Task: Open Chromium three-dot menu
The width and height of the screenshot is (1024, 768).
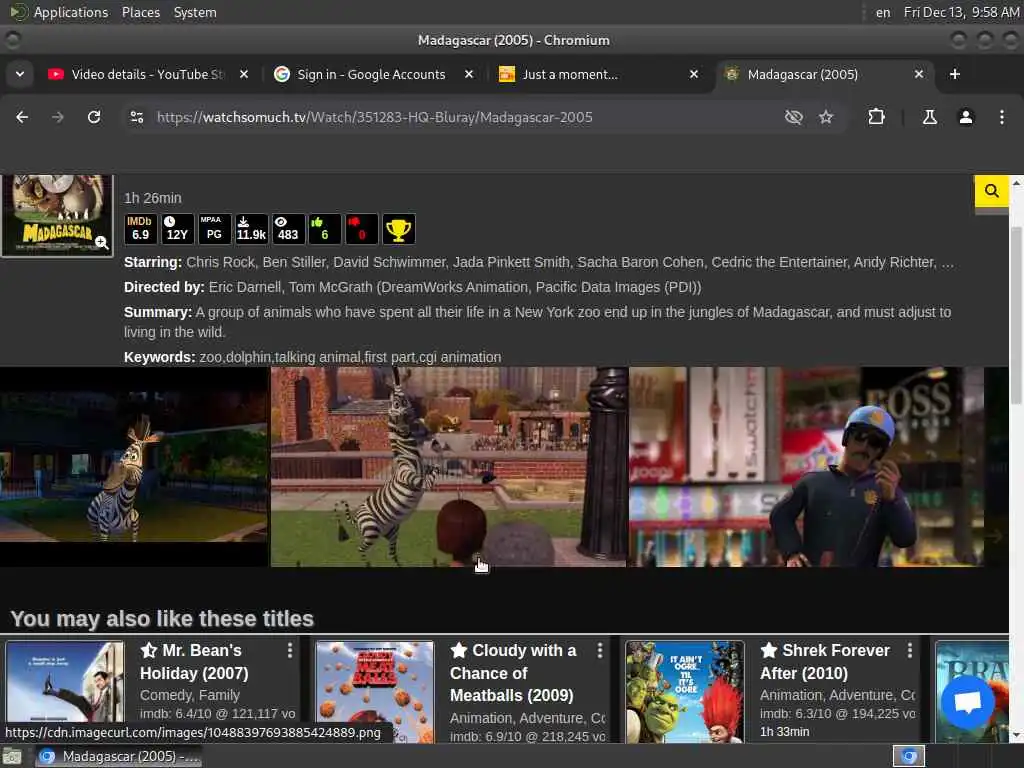Action: [x=1002, y=117]
